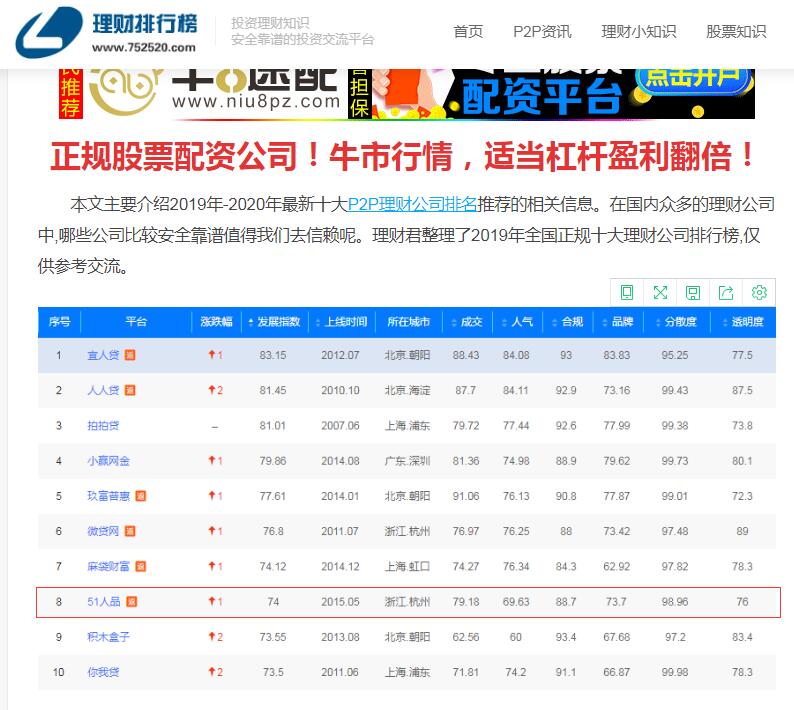Click the red up arrow in 积木盒子 row
Screen dimensions: 794x710
[x=212, y=637]
